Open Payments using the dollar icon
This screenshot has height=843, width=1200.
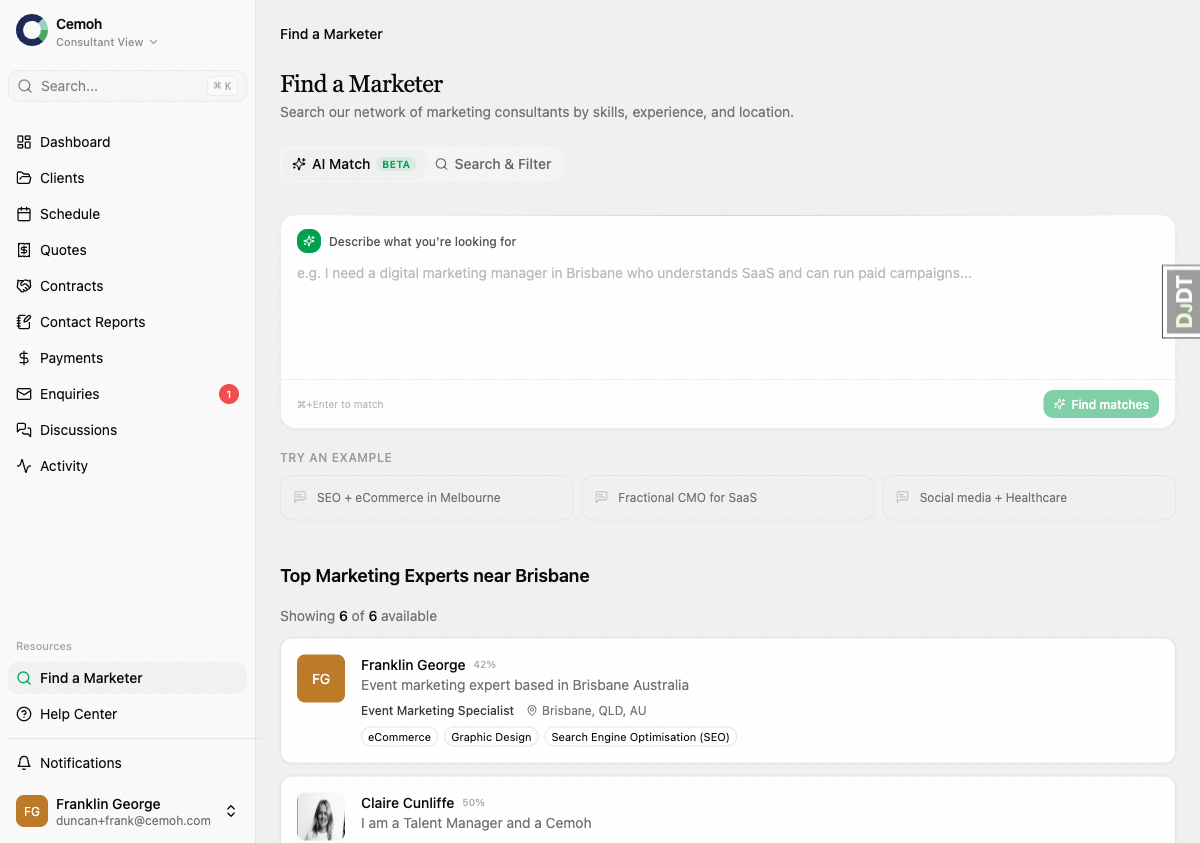pos(24,358)
